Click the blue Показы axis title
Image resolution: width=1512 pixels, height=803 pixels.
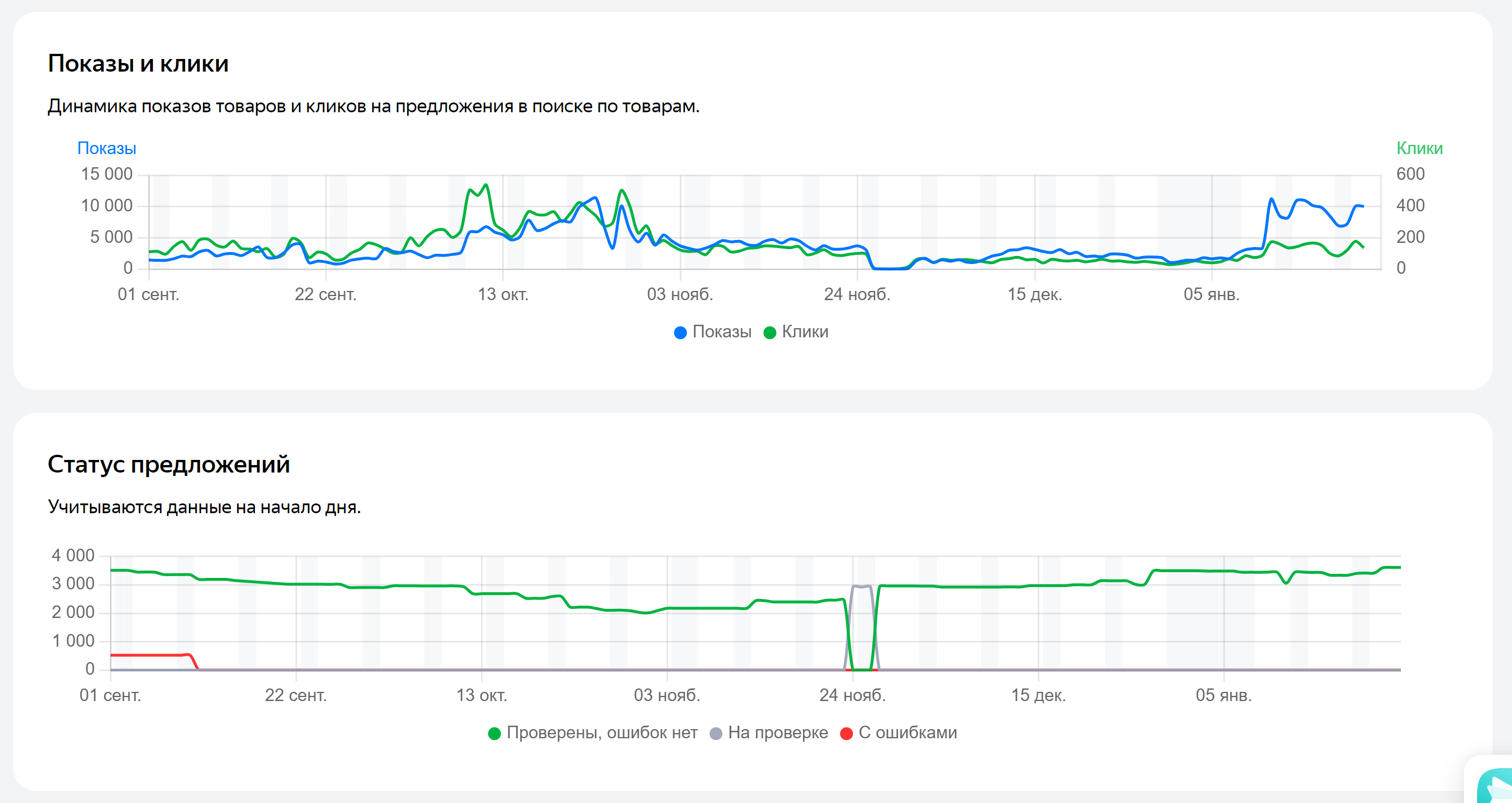point(107,148)
